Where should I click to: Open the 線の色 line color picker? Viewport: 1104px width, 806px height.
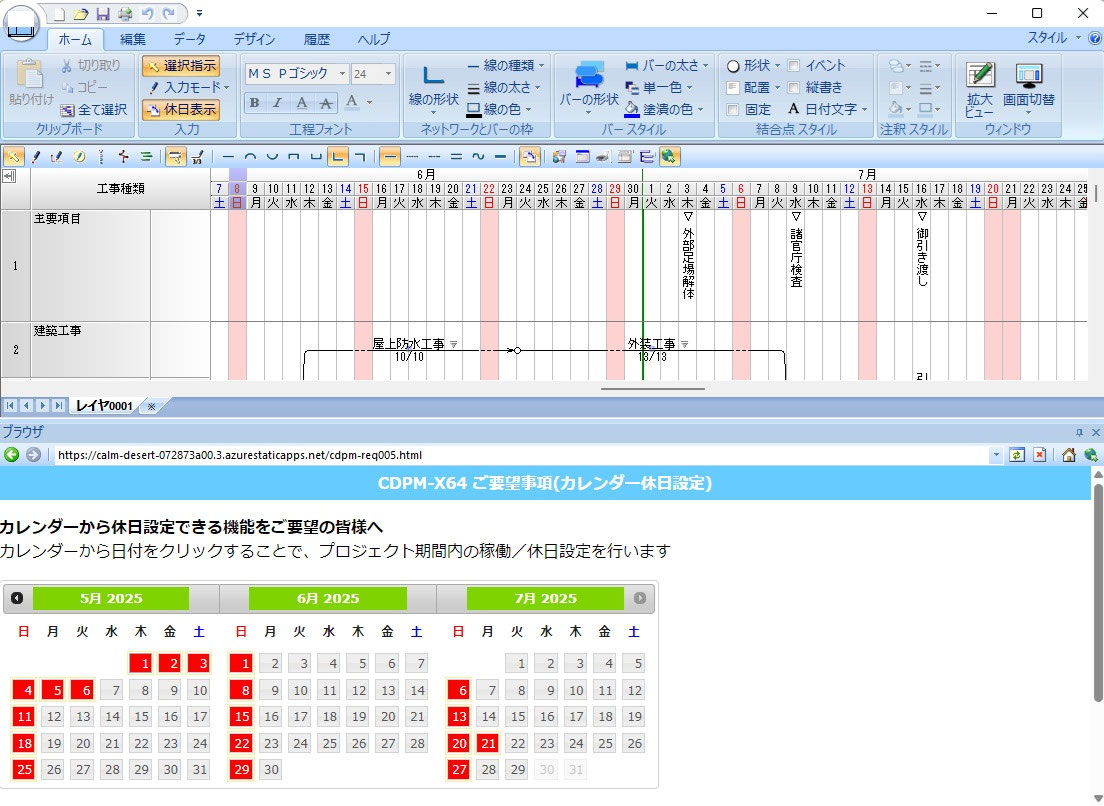click(x=498, y=109)
